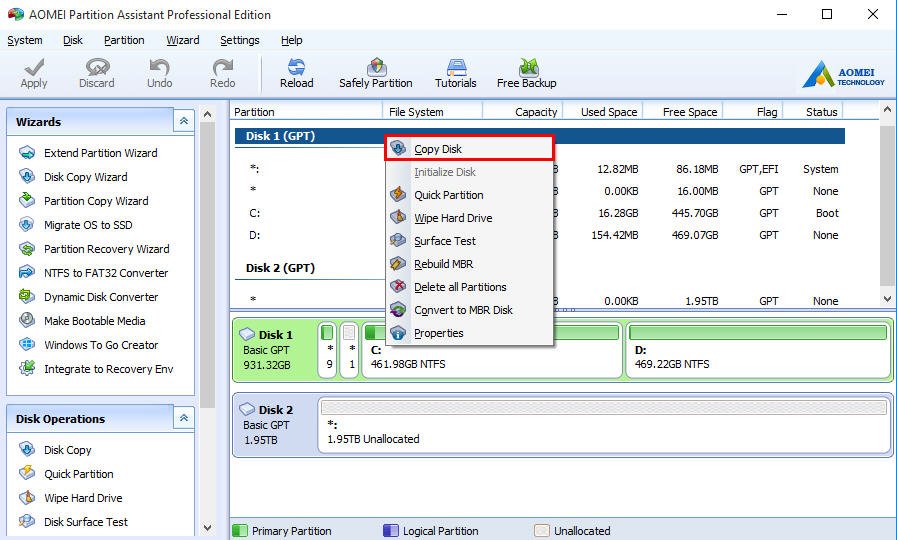Select Delete all Partitions entry
This screenshot has height=540, width=897.
[x=469, y=287]
